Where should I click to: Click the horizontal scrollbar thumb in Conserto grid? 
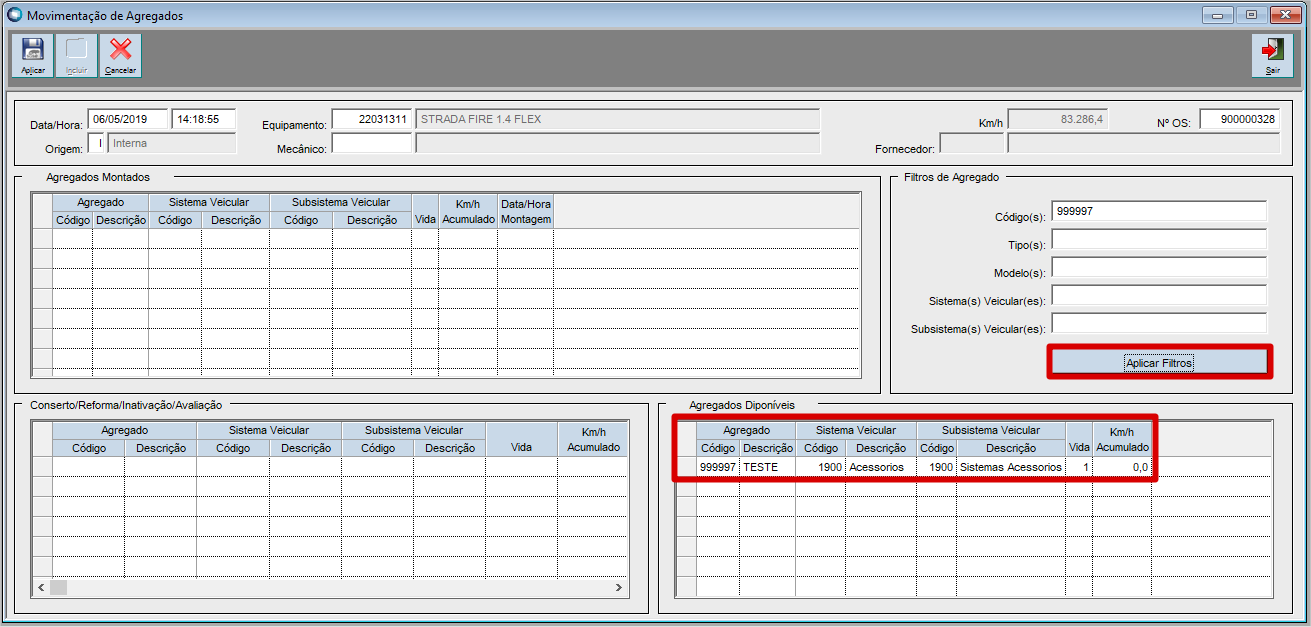59,587
